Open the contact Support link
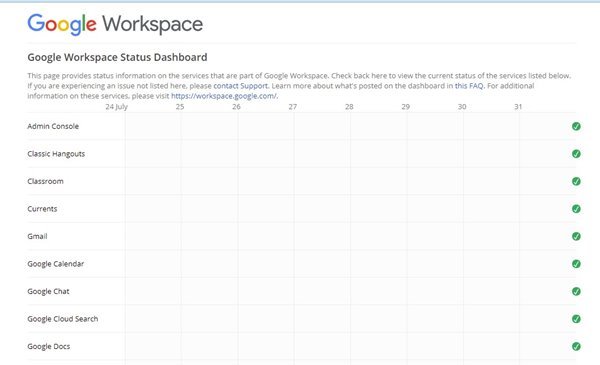600x365 pixels. coord(240,86)
